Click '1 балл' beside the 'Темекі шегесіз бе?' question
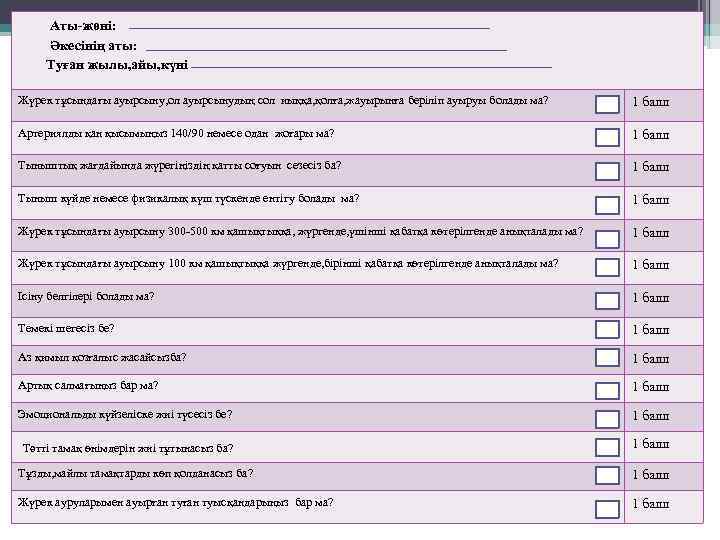This screenshot has width=720, height=540. click(651, 330)
